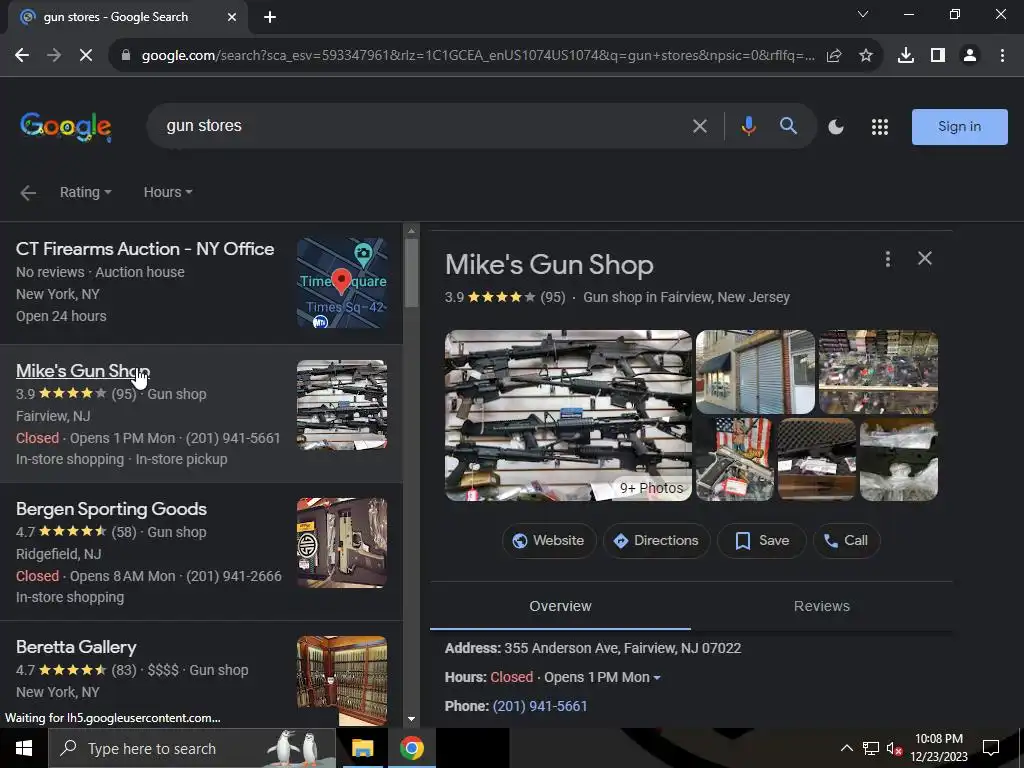The image size is (1024, 768).
Task: Expand the Rating filter dropdown
Action: point(86,192)
